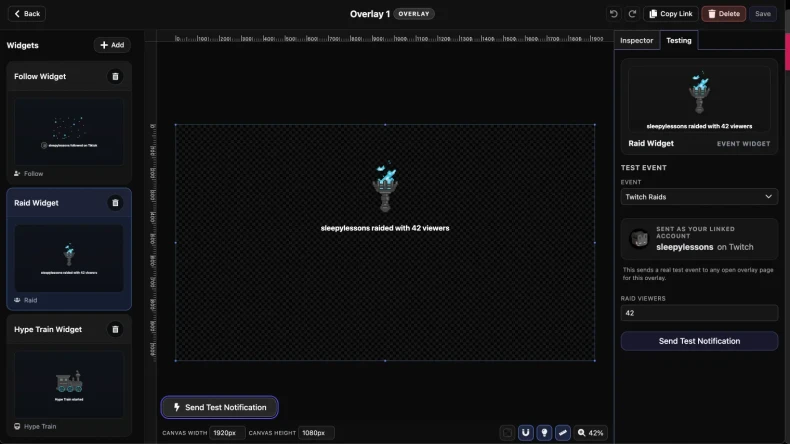Open the Twitch Raids event dropdown
The image size is (790, 444).
point(699,197)
